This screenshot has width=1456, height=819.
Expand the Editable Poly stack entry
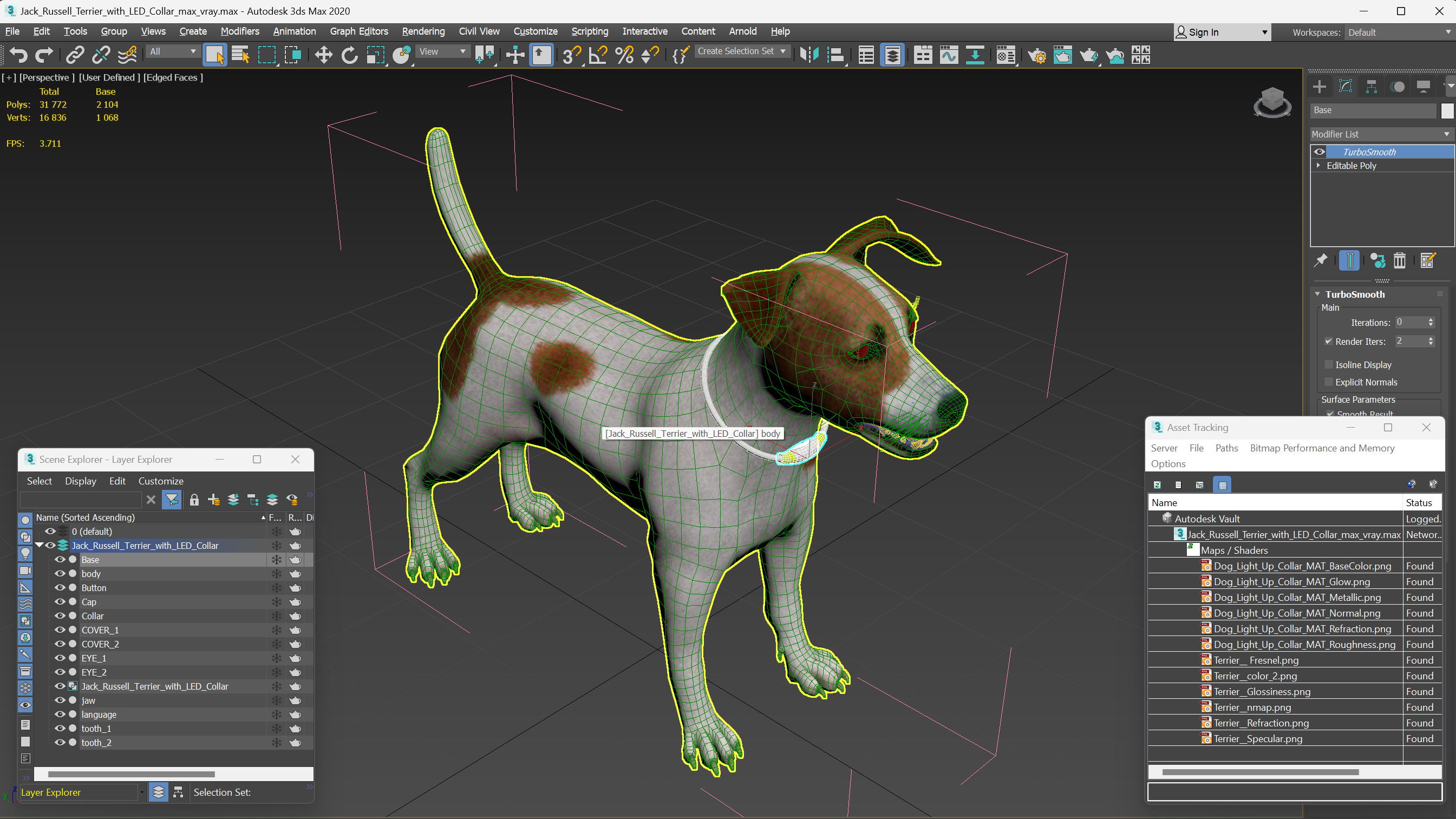click(1318, 165)
